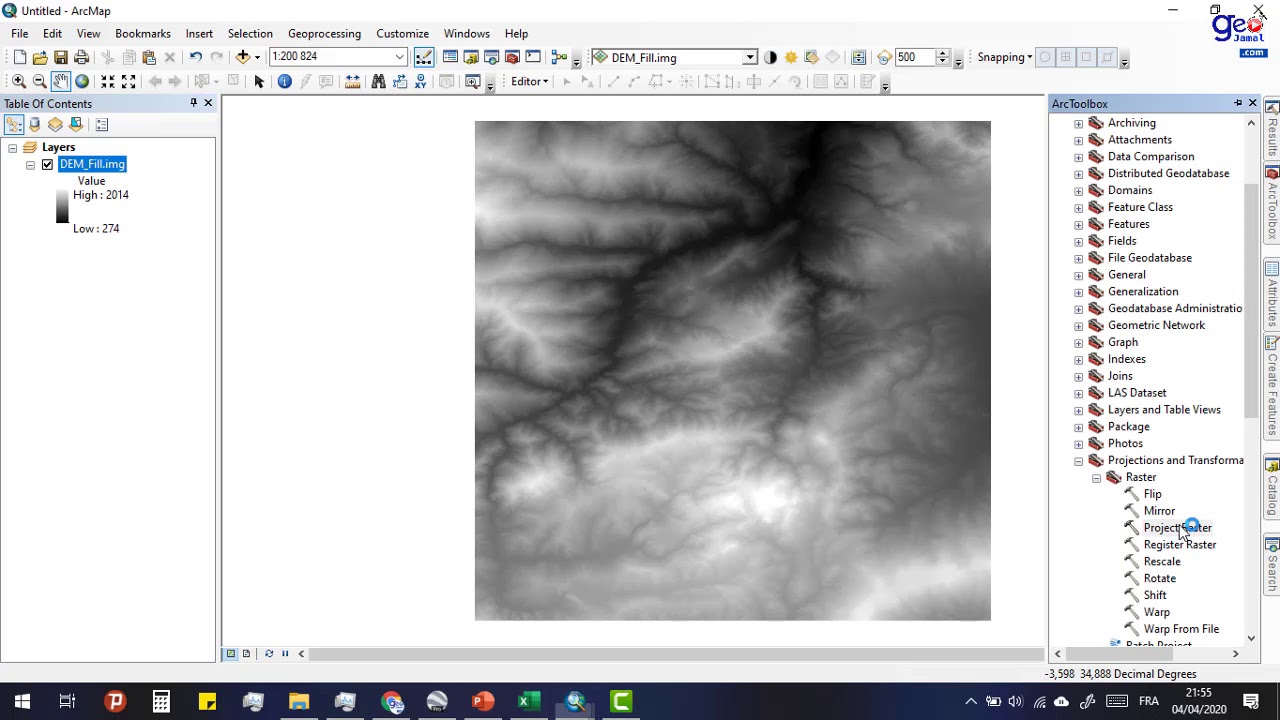1280x720 pixels.
Task: Print the current map
Action: point(82,57)
